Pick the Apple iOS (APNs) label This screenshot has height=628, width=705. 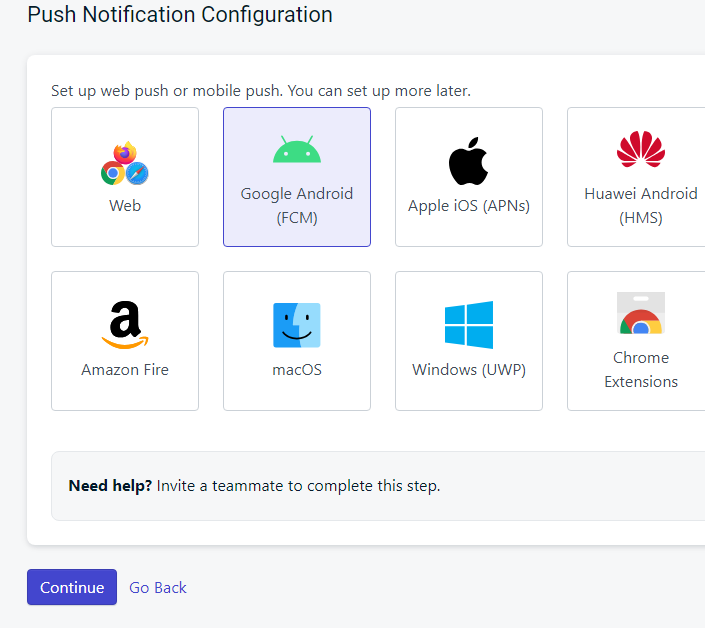[469, 206]
